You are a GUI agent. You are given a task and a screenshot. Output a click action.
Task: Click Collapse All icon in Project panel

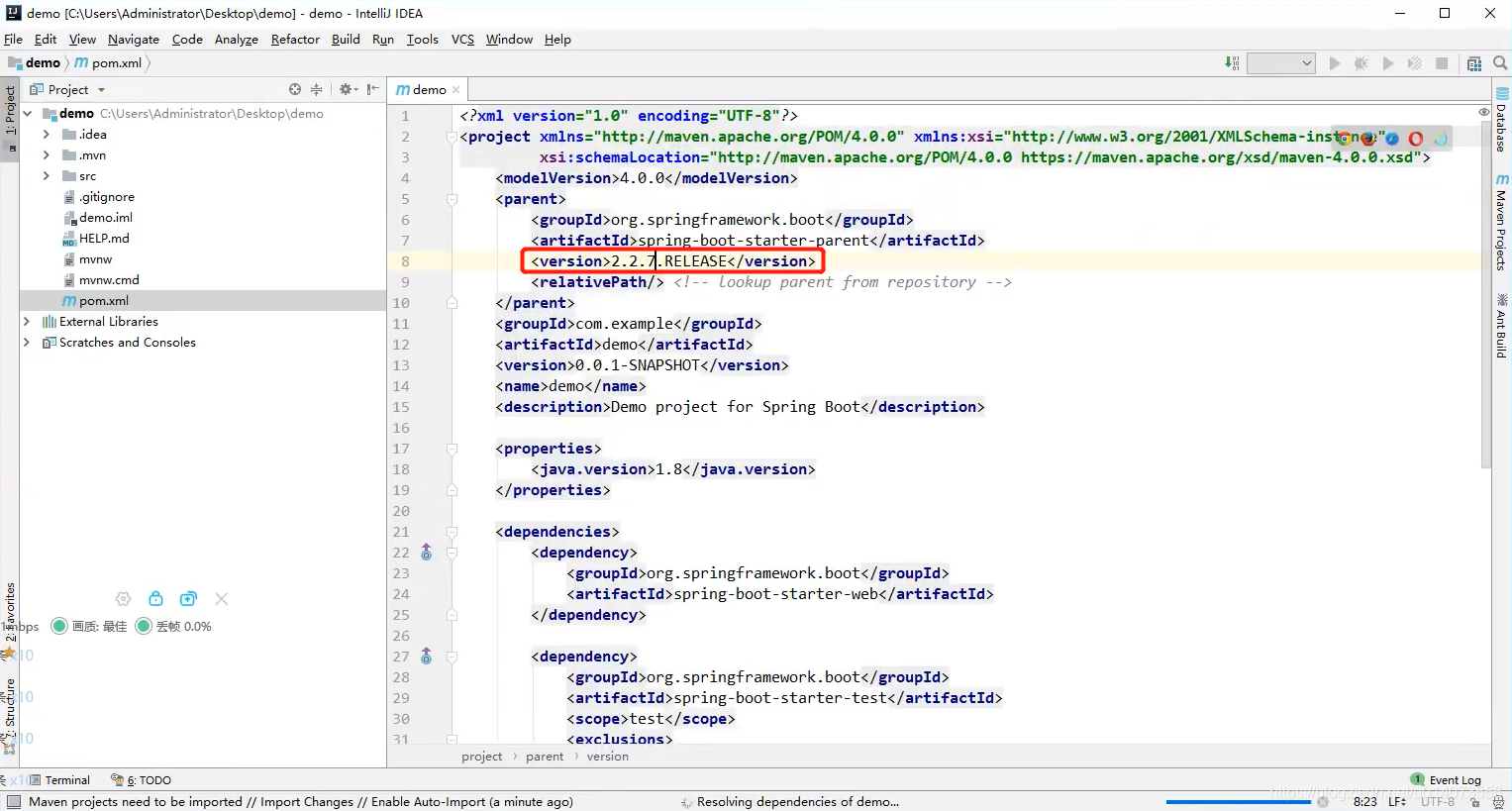(x=317, y=89)
